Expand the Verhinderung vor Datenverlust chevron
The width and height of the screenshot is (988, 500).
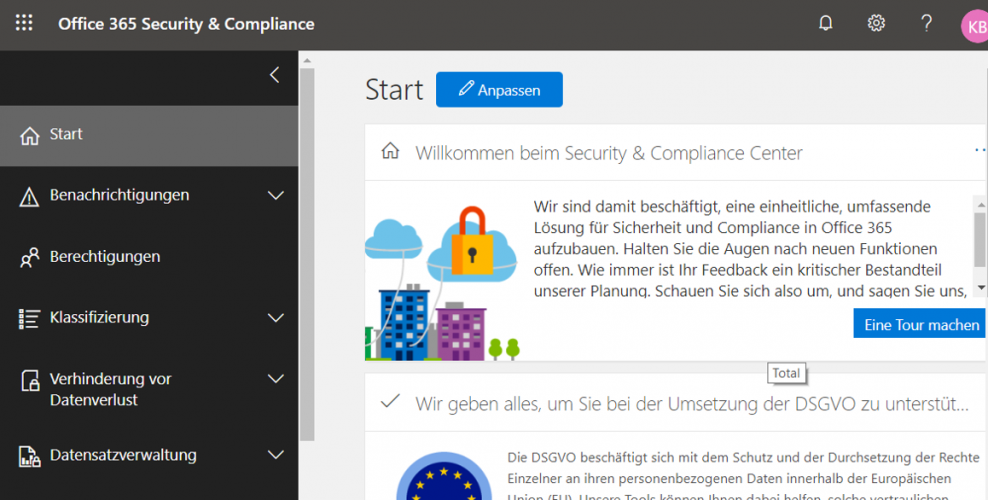click(x=276, y=378)
